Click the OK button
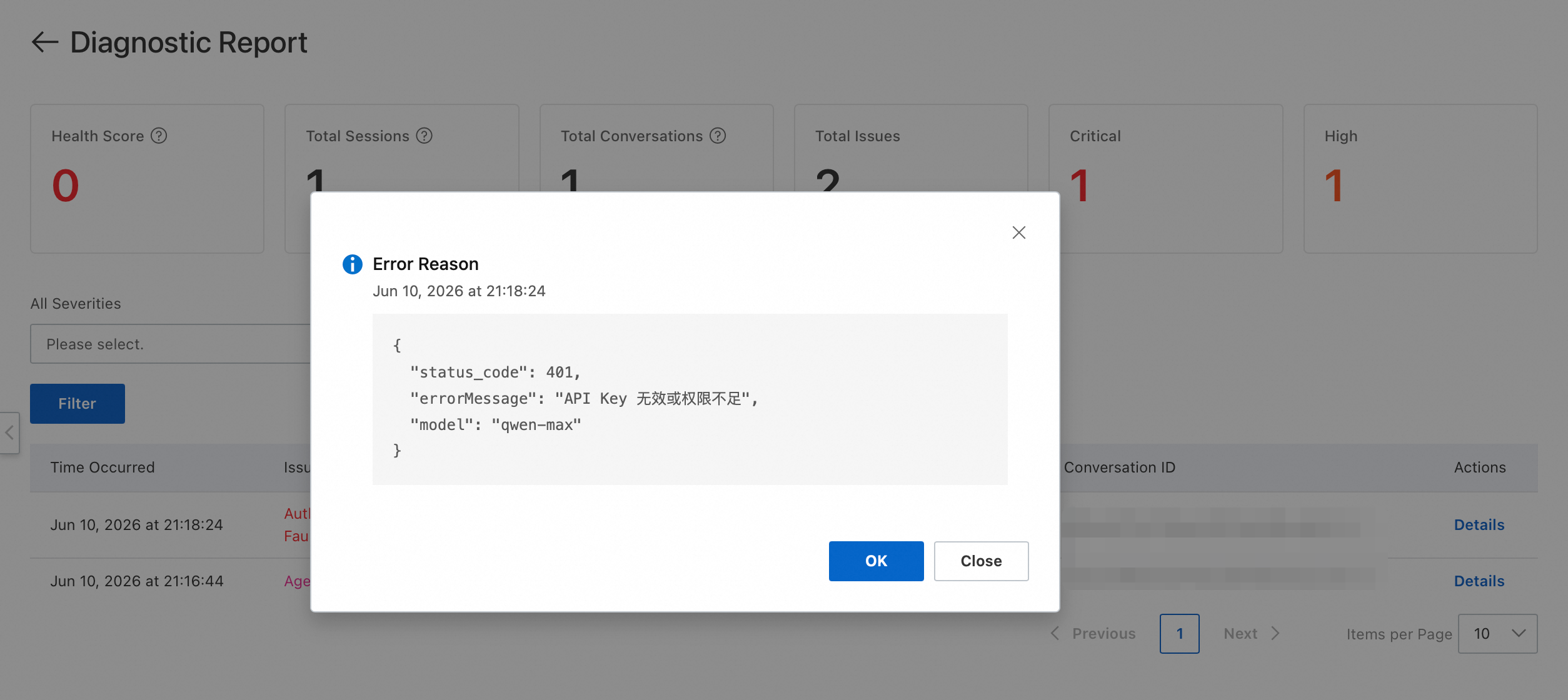 point(877,561)
